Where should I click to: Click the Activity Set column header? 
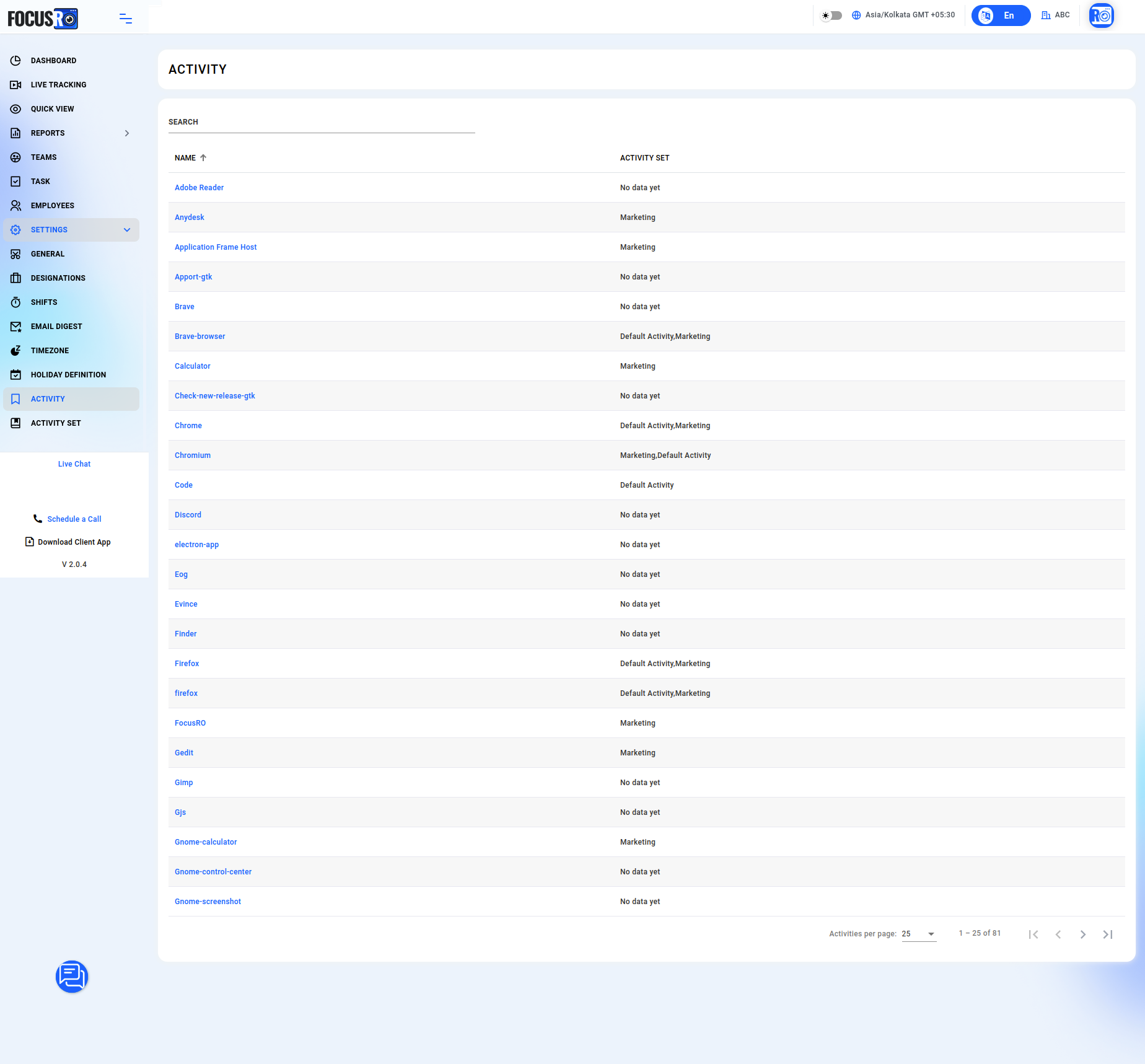[645, 158]
